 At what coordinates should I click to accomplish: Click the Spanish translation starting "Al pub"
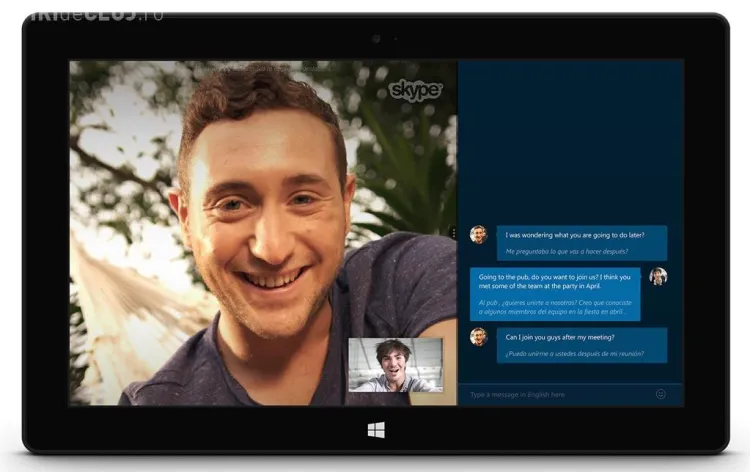point(554,306)
